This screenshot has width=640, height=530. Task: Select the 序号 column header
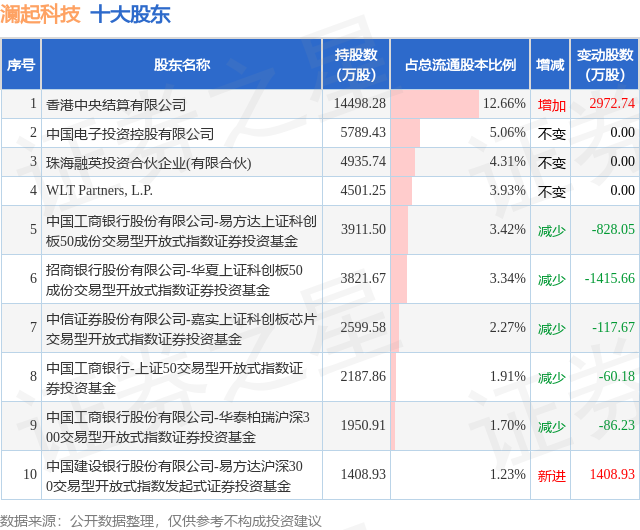(x=21, y=65)
